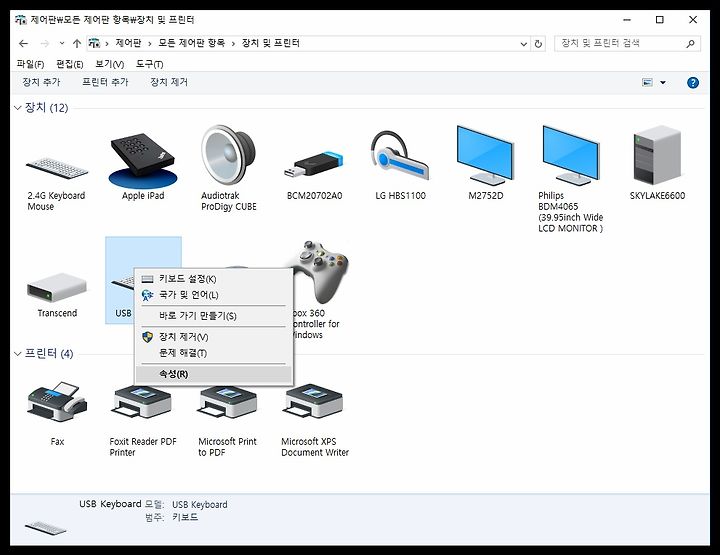Select the SKYLAKE6600 computer icon
This screenshot has height=555, width=720.
click(x=657, y=155)
